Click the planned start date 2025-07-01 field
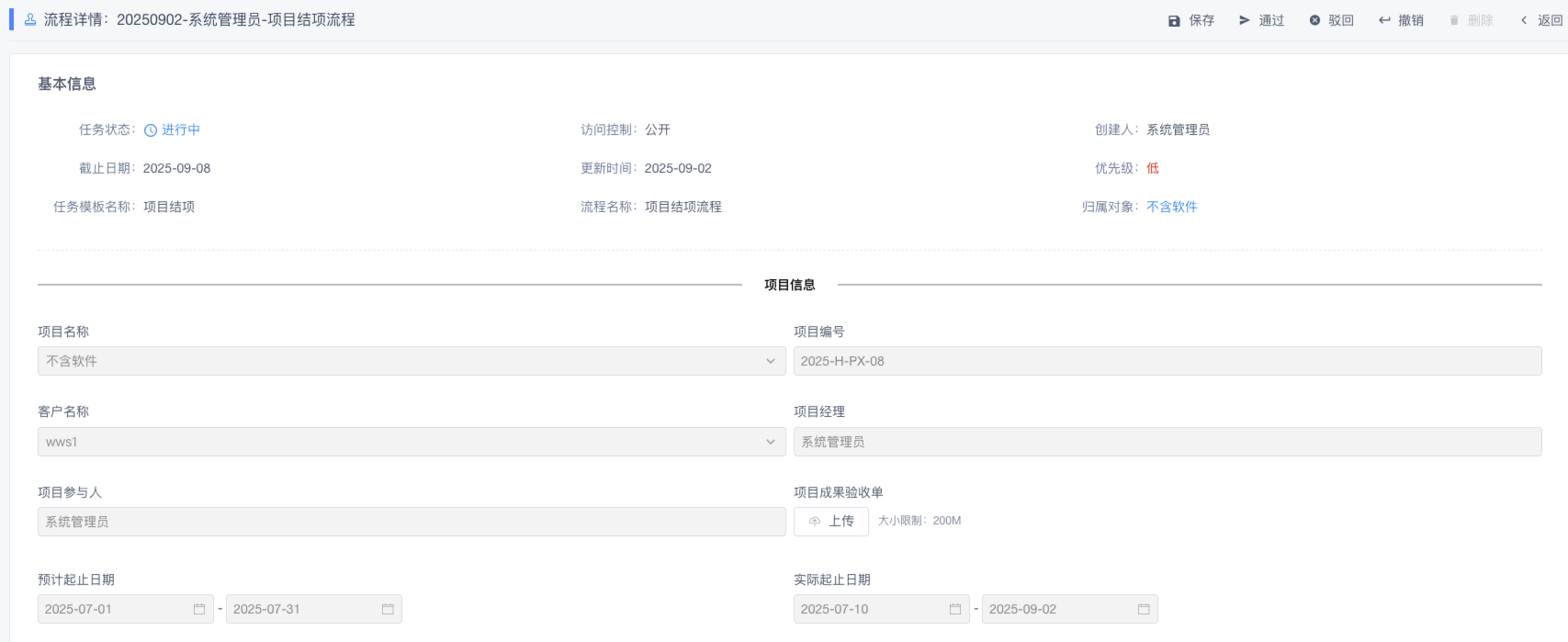The width and height of the screenshot is (1568, 642). click(115, 609)
